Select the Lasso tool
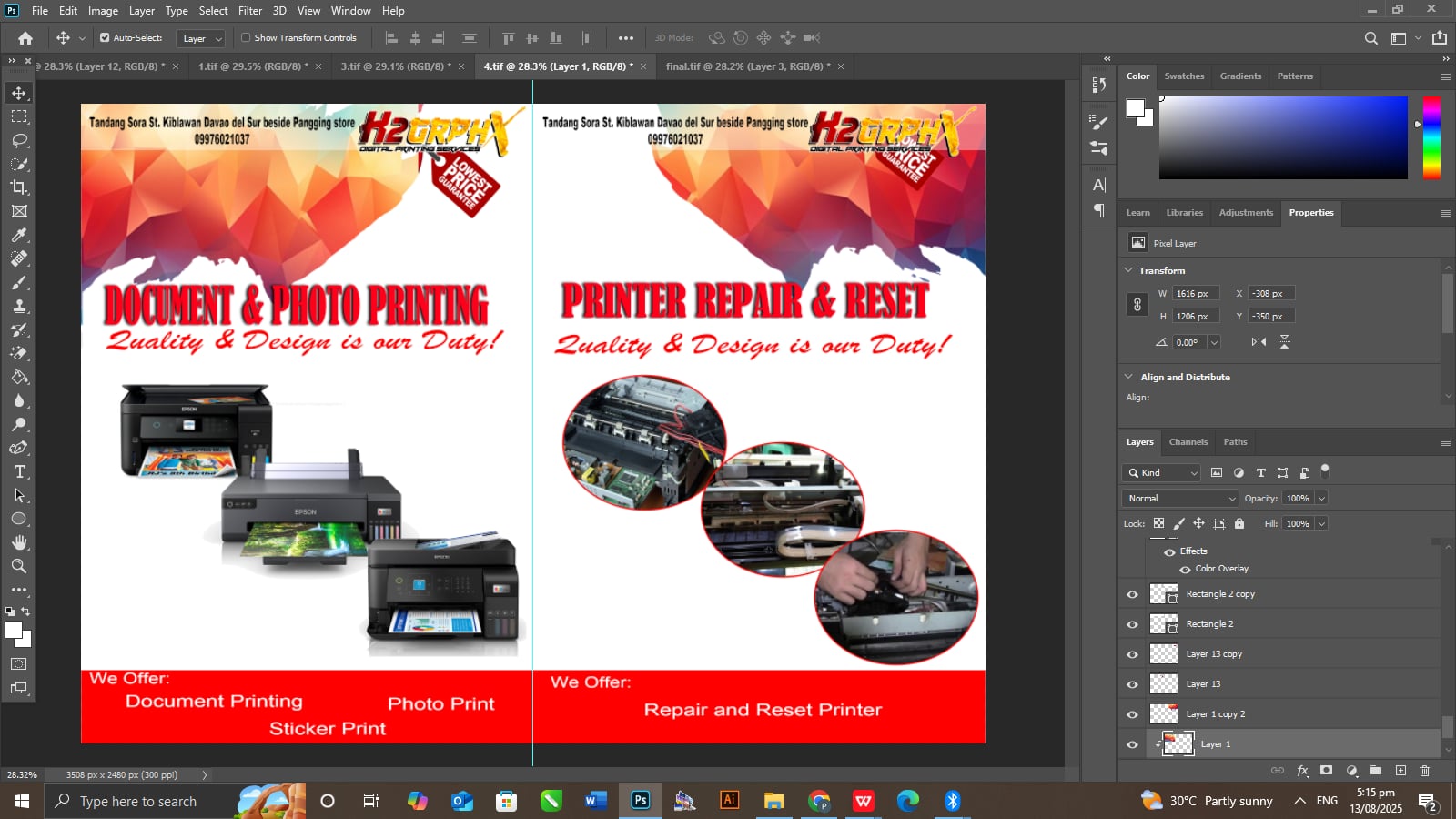 pyautogui.click(x=19, y=140)
